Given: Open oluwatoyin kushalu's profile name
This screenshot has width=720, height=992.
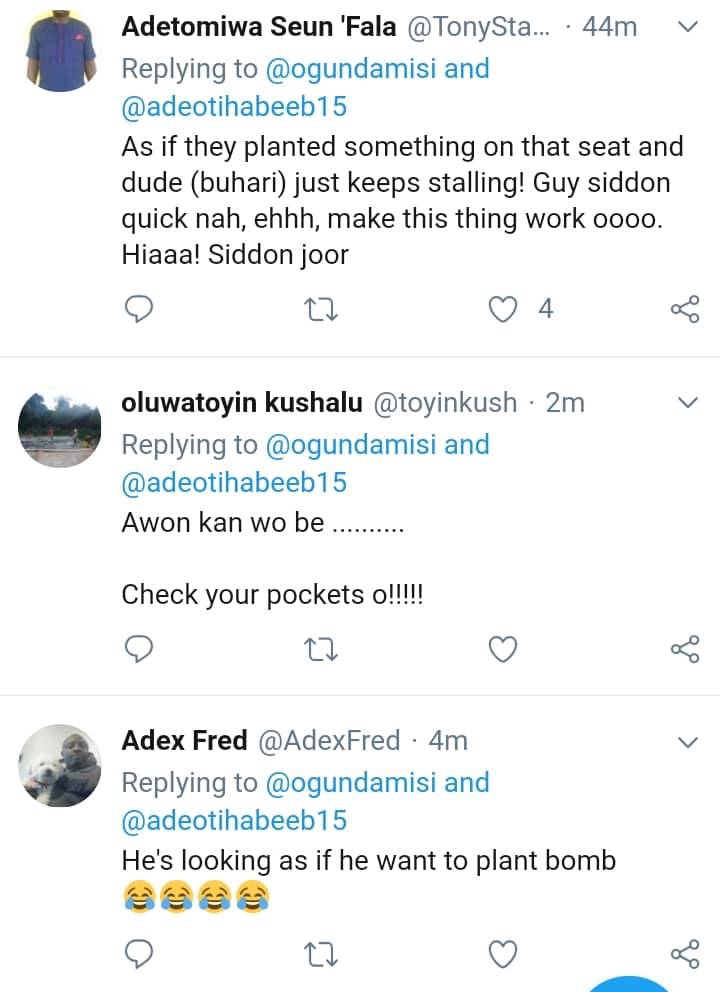Looking at the screenshot, I should pos(240,403).
